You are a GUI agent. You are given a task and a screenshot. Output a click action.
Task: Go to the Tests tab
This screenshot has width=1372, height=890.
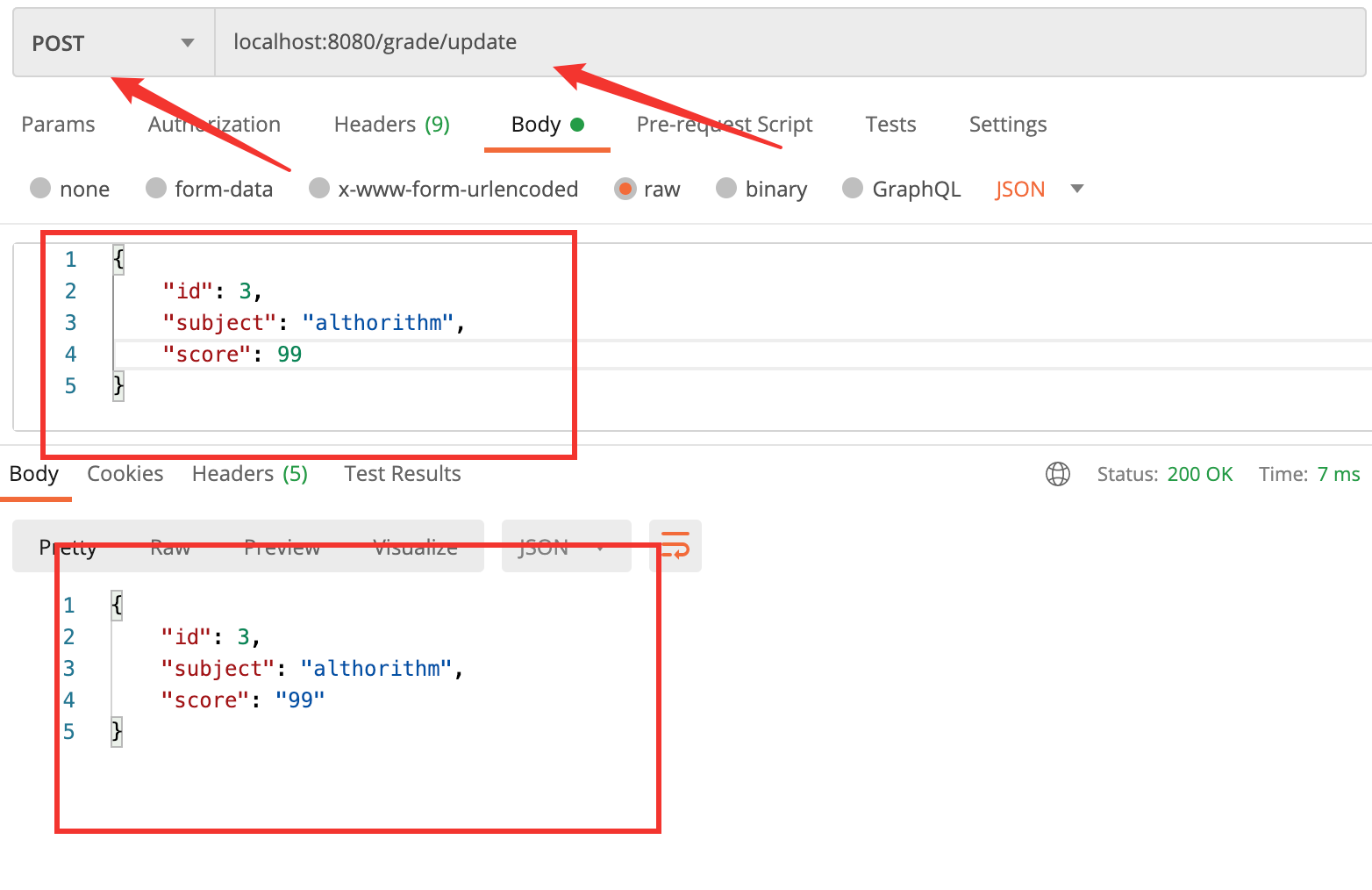(890, 125)
